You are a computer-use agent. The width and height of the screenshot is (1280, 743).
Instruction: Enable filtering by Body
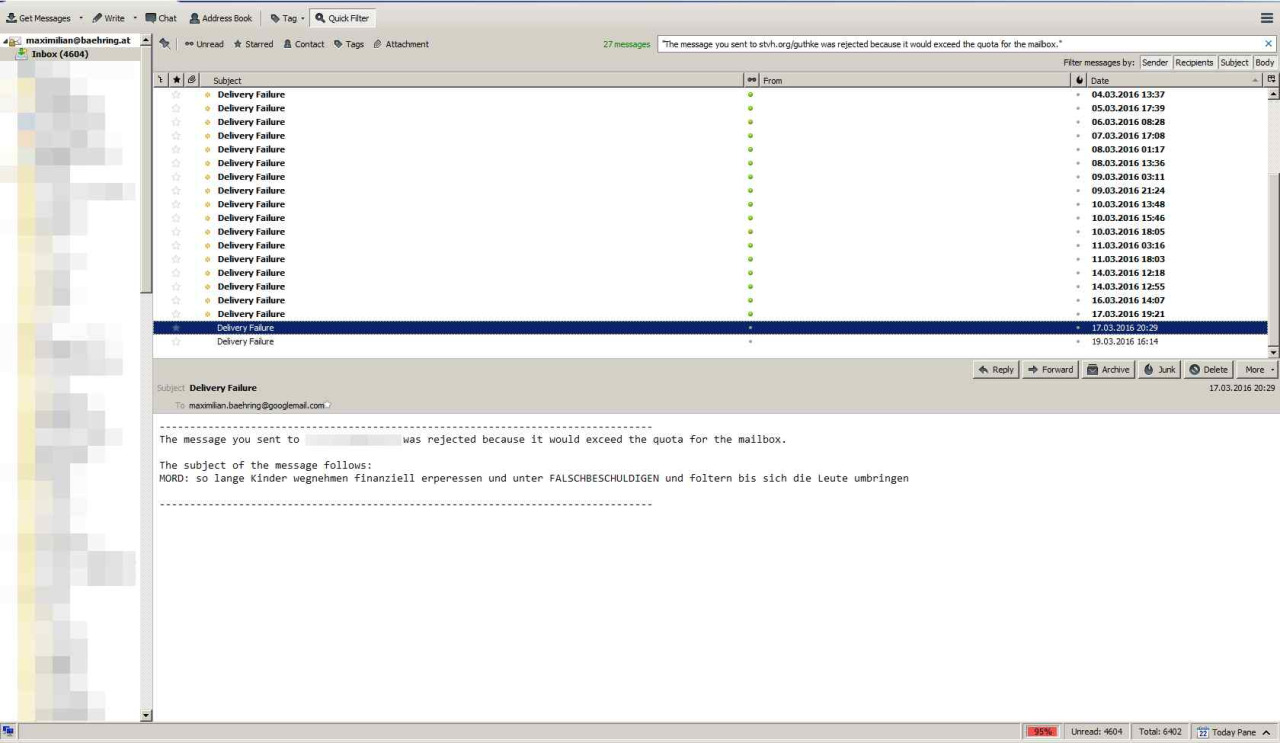point(1264,62)
